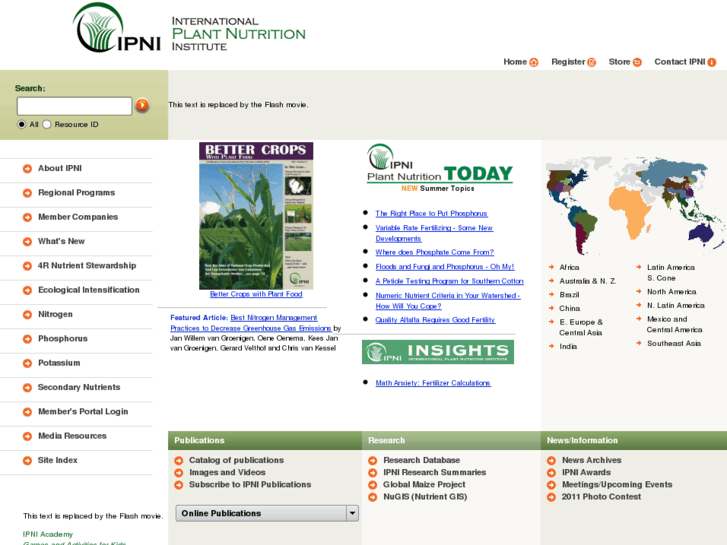This screenshot has height=545, width=727.
Task: Select India in the region list
Action: [568, 346]
